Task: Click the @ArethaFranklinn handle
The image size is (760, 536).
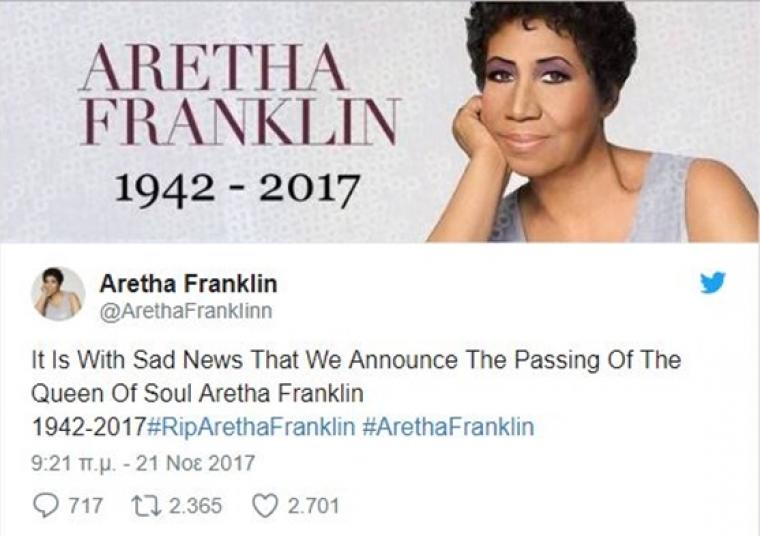Action: (x=186, y=311)
